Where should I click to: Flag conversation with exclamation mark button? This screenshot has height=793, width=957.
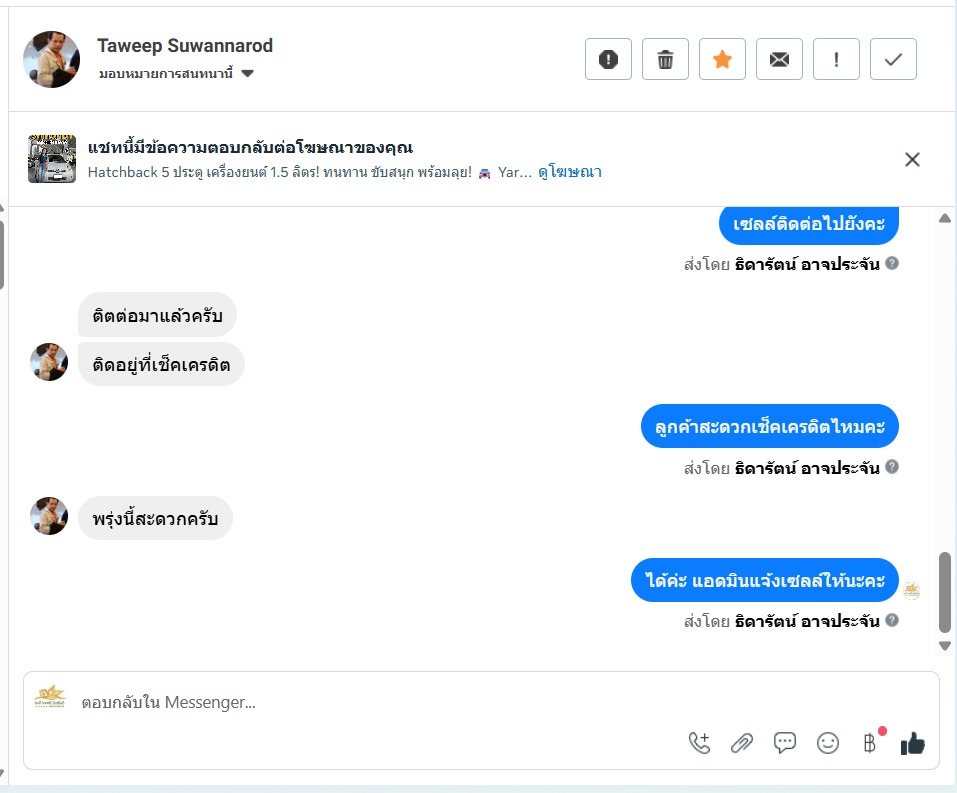pos(836,60)
